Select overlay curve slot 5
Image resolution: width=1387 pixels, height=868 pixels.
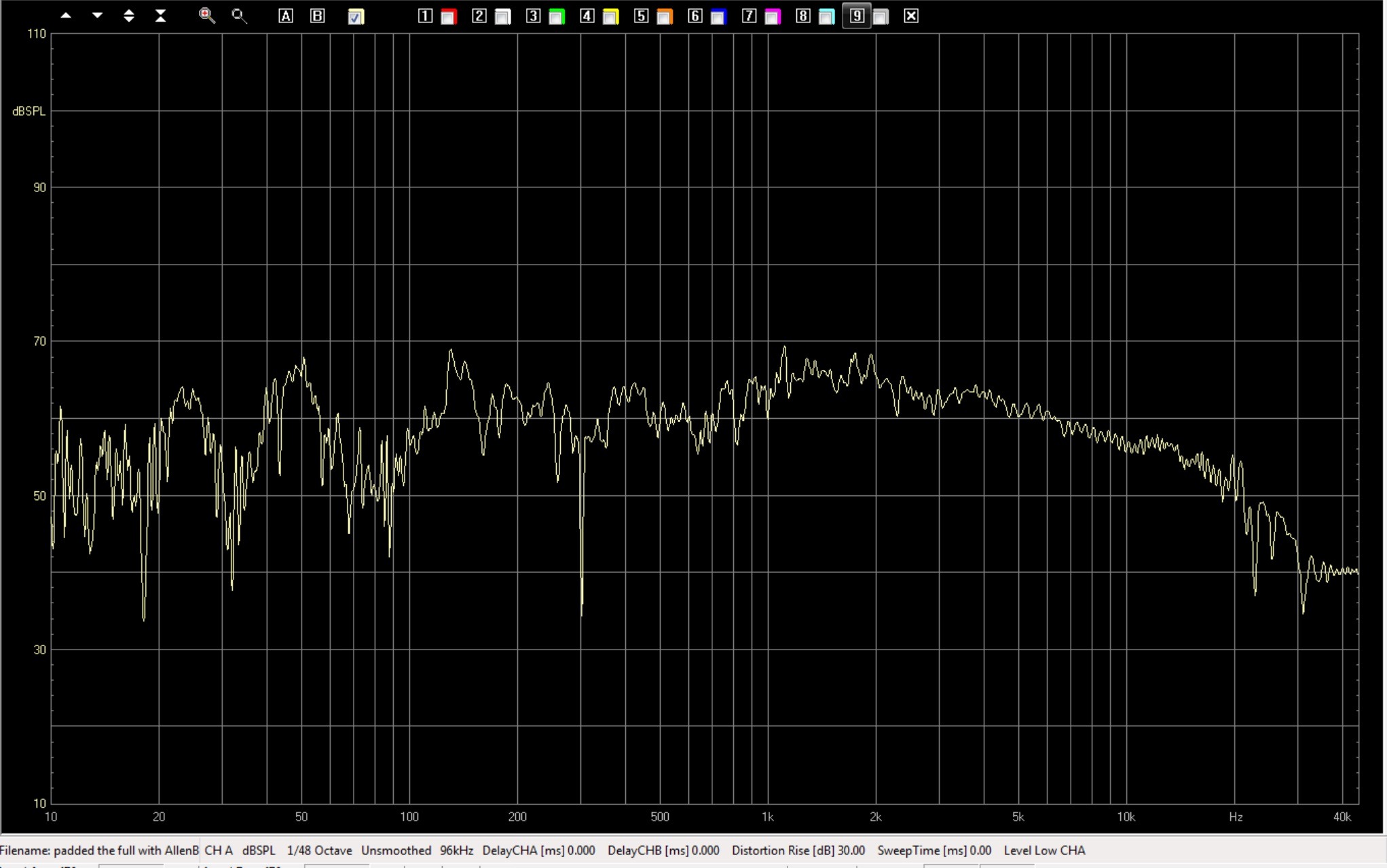642,16
